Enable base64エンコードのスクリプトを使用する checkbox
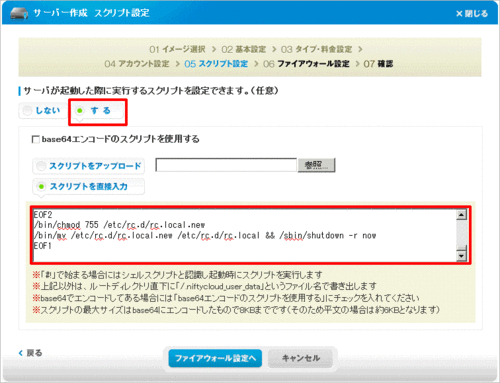Screen dimensions: 500x383 [x=35, y=139]
